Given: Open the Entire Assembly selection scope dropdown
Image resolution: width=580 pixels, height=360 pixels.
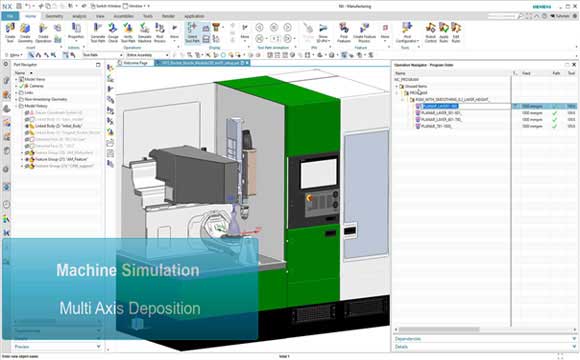Looking at the screenshot, I should click(x=148, y=55).
